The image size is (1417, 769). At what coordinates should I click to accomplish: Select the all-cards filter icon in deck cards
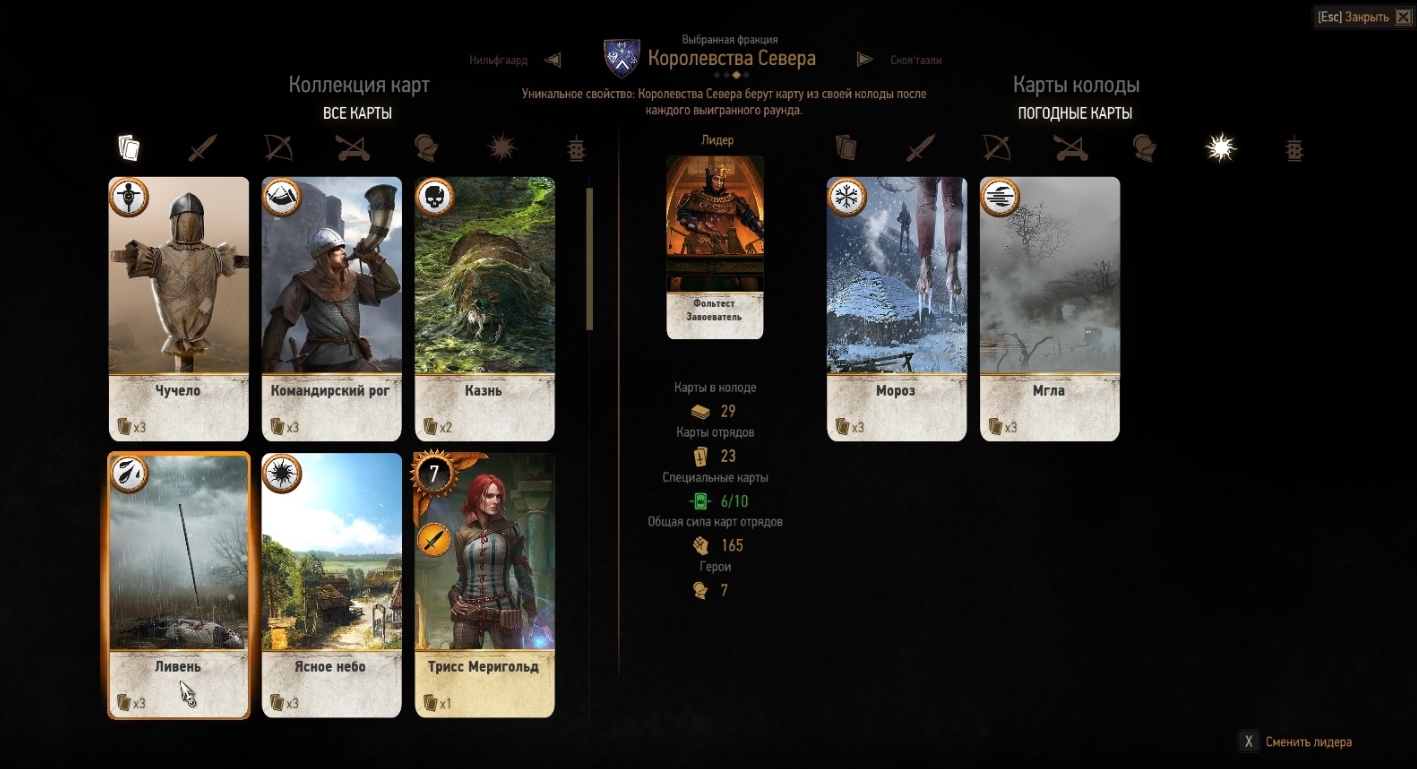coord(846,148)
